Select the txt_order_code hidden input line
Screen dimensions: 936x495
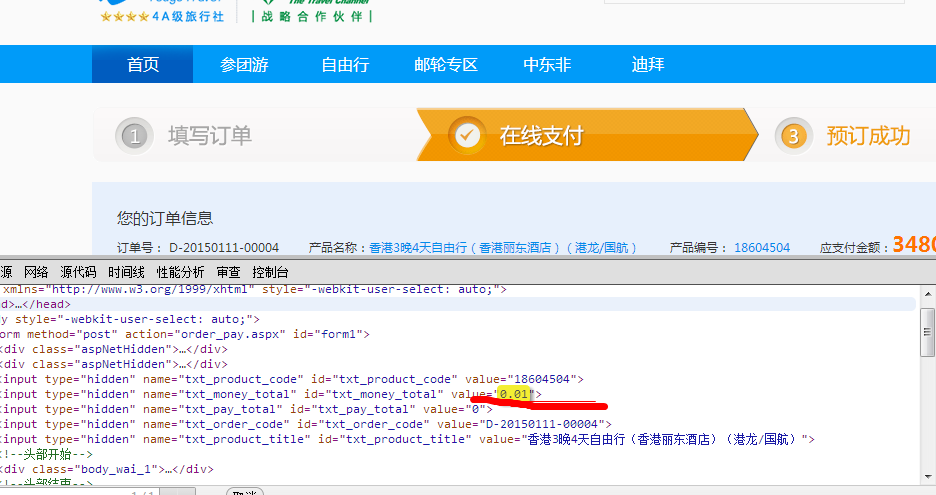pos(306,424)
